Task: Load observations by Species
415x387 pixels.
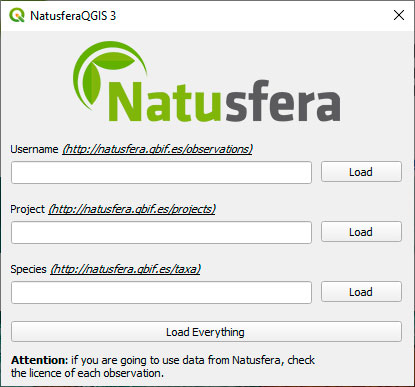Action: point(361,292)
